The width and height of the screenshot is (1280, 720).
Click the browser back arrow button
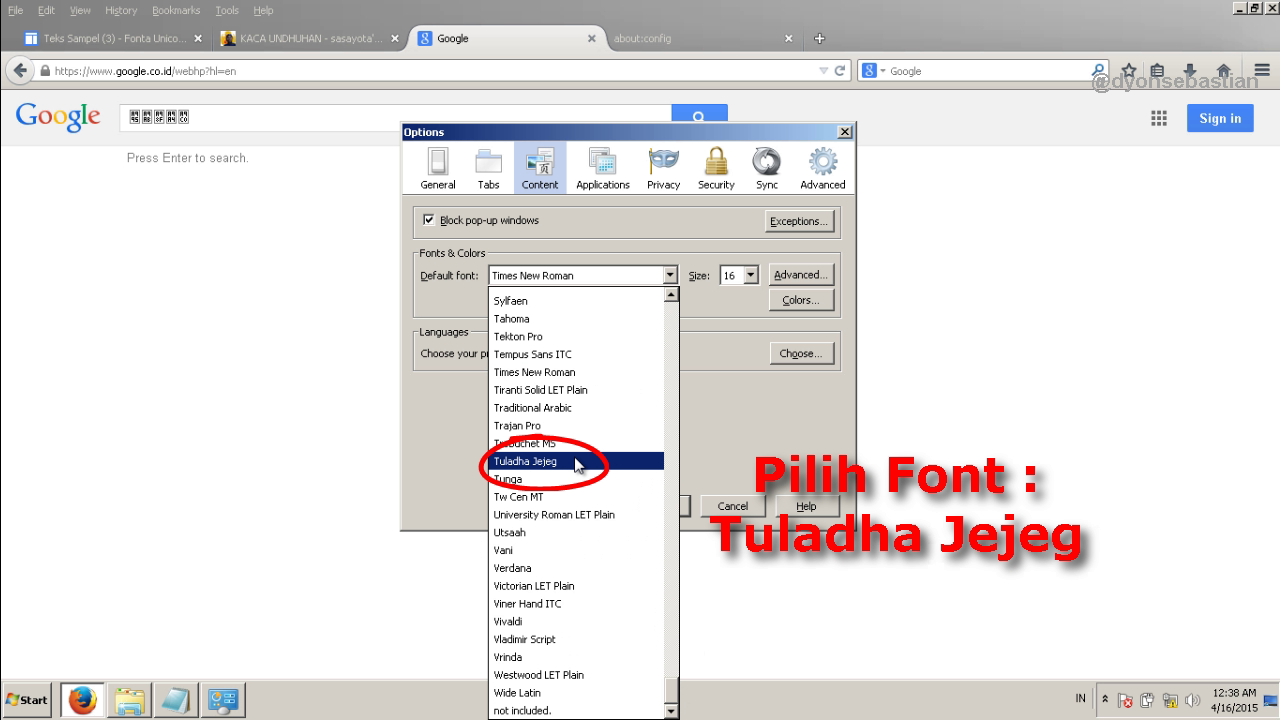pyautogui.click(x=20, y=71)
